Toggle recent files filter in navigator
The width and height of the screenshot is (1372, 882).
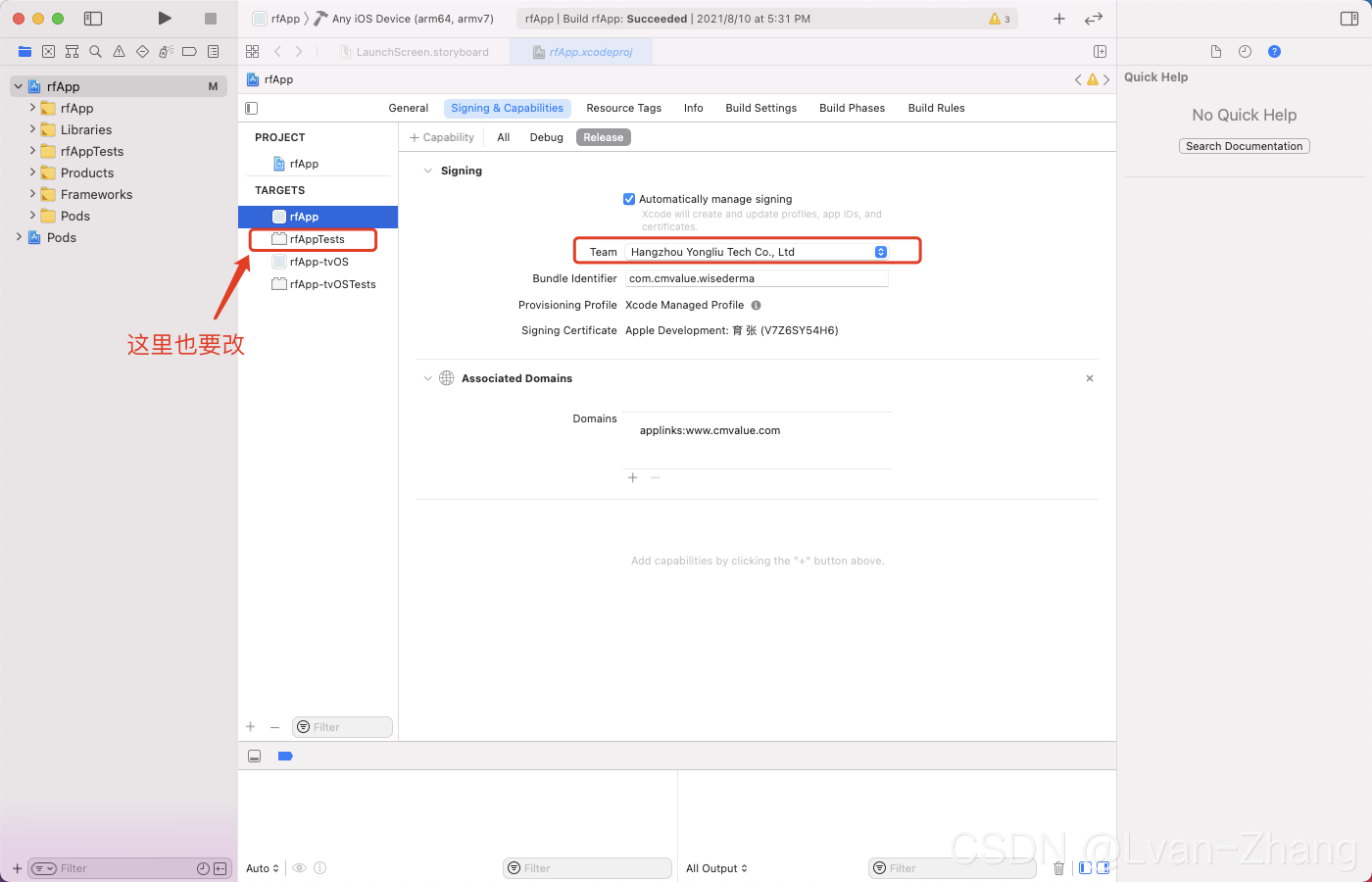[203, 868]
